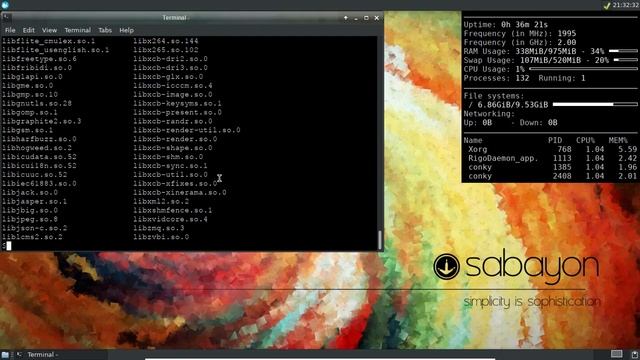Click libx265.so.102 entry

click(166, 50)
